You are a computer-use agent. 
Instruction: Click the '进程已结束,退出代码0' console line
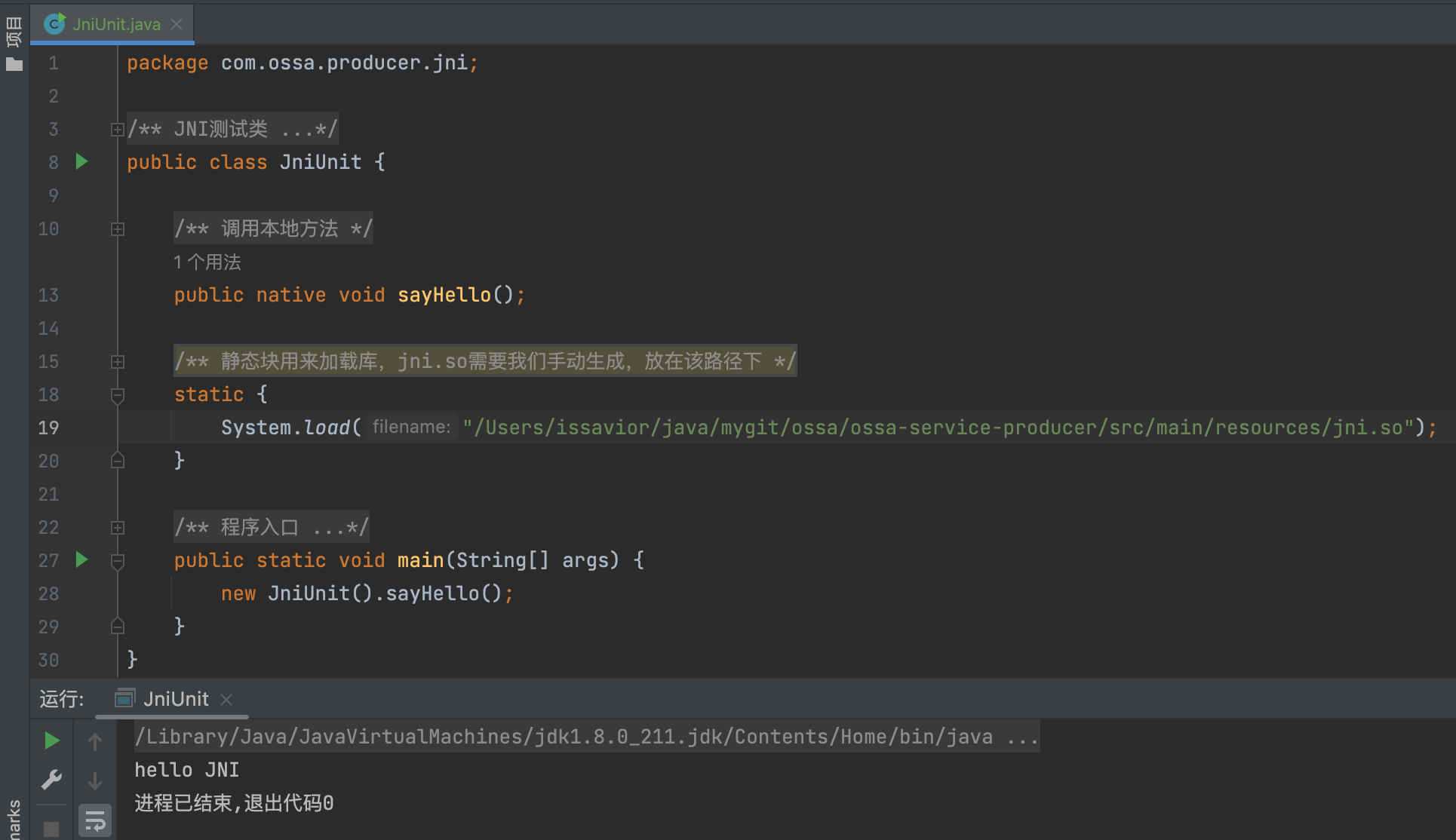pyautogui.click(x=234, y=803)
